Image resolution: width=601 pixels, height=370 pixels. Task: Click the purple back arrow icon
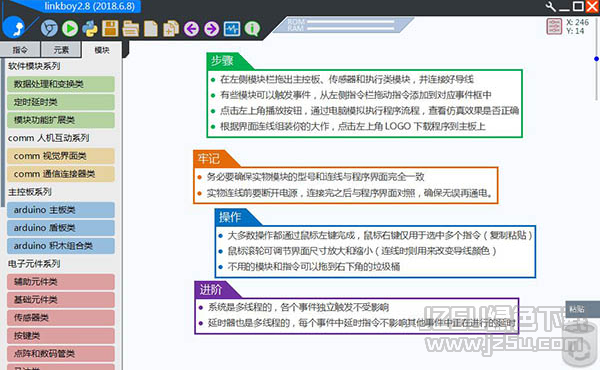point(191,29)
